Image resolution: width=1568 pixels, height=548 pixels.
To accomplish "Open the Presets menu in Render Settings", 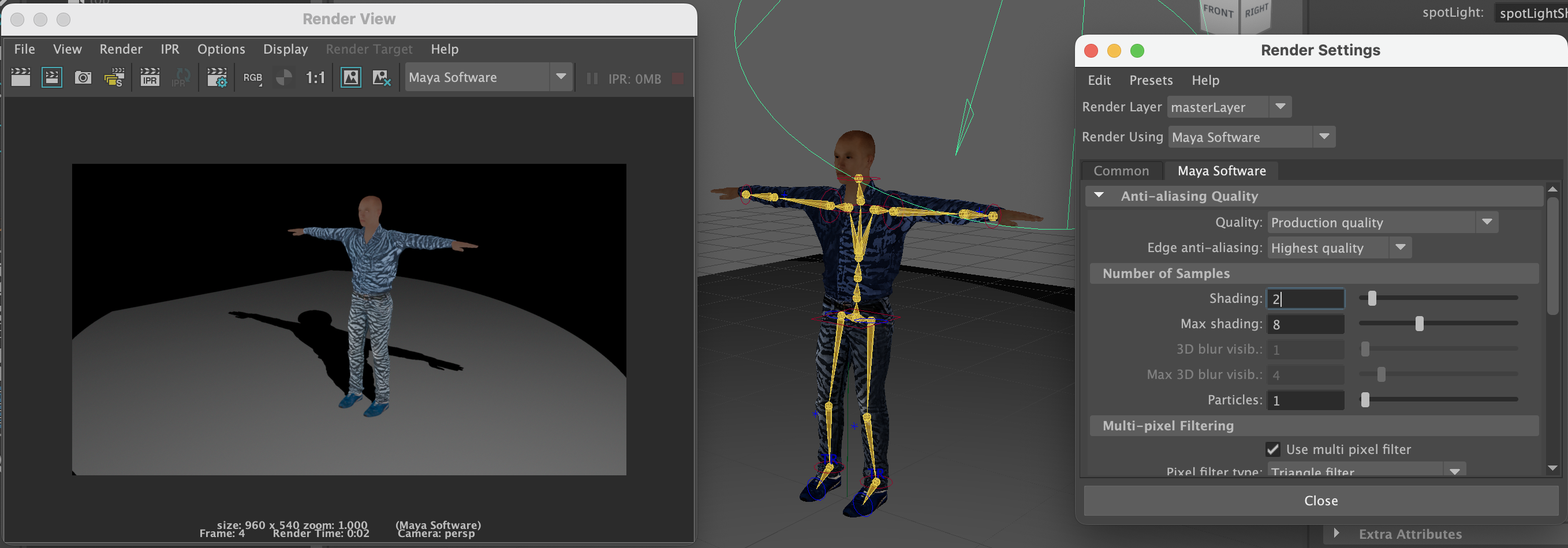I will (x=1151, y=80).
